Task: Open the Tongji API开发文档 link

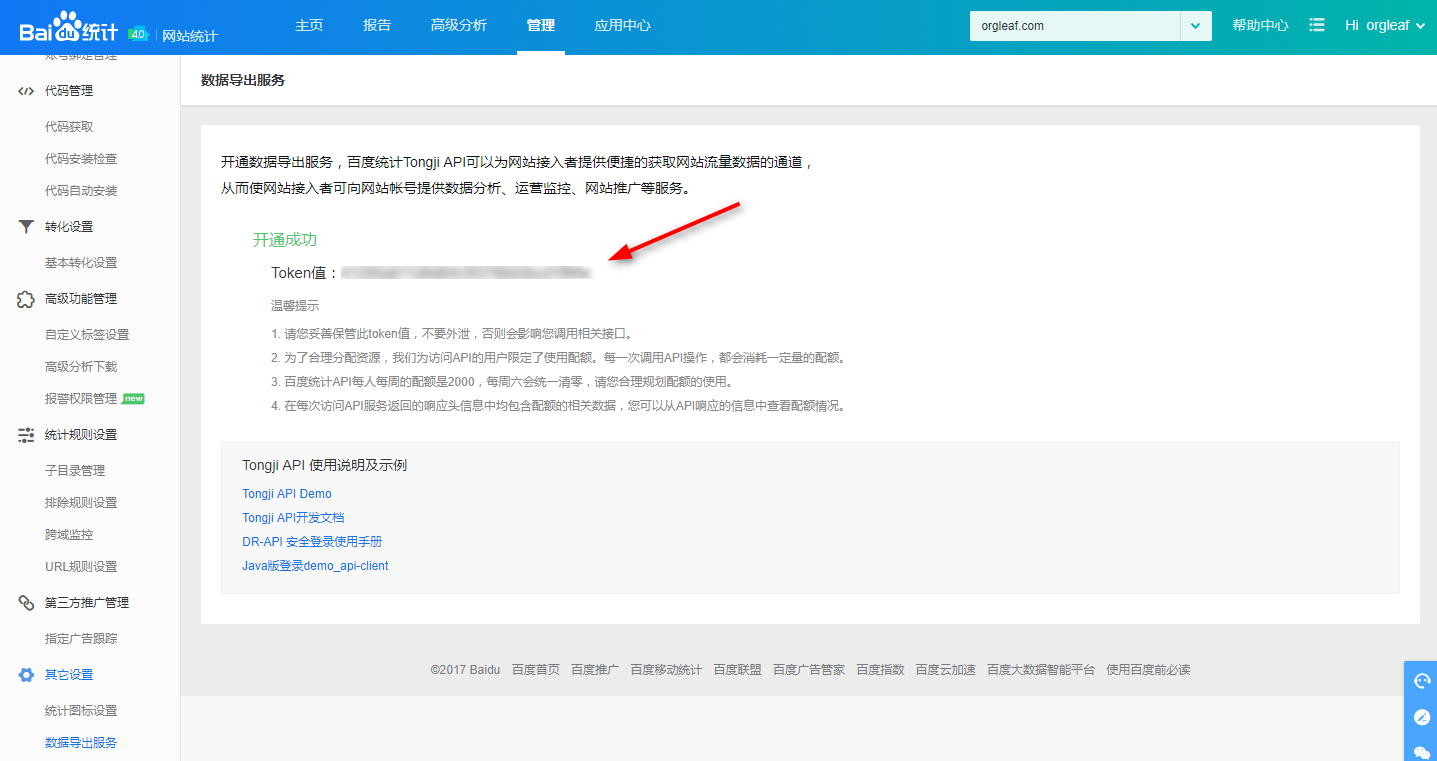Action: [x=293, y=518]
